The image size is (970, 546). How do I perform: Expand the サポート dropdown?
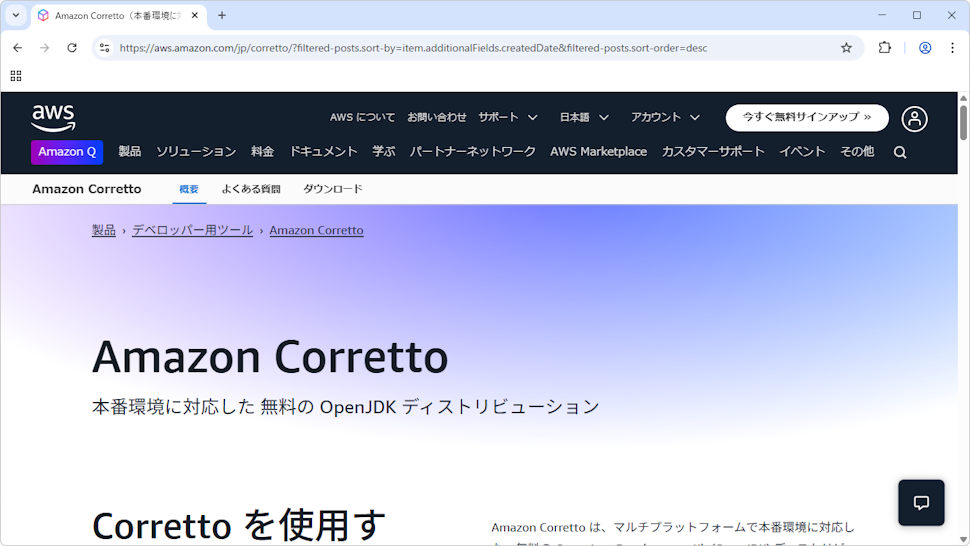508,117
